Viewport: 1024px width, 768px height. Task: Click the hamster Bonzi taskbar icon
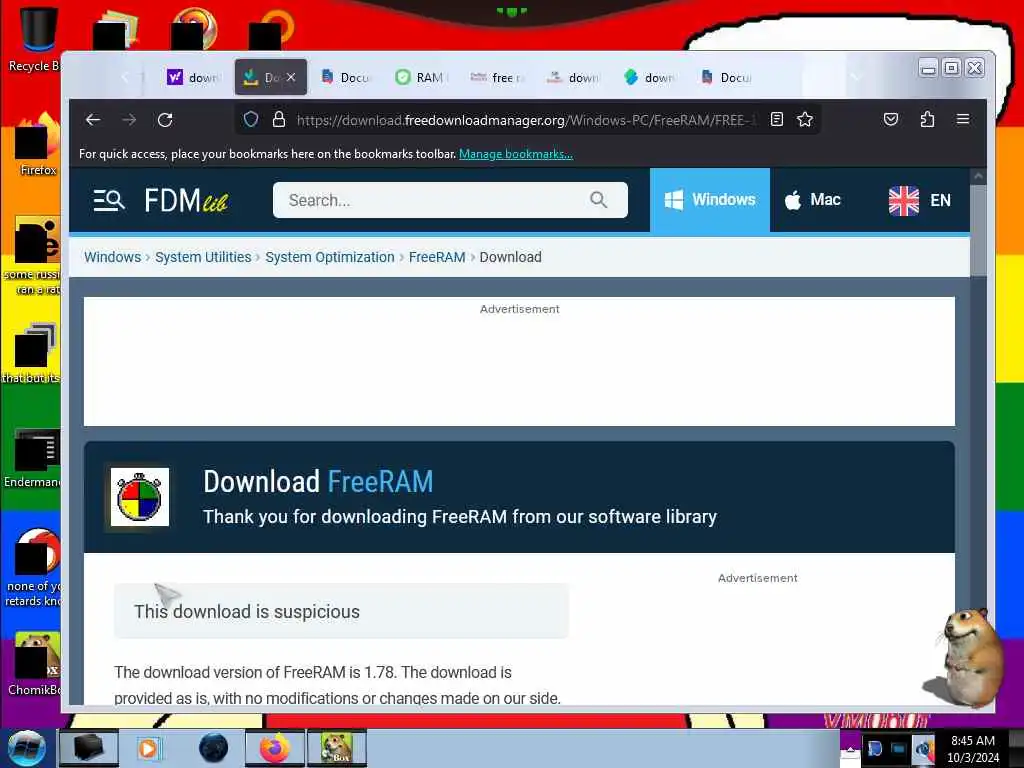337,748
